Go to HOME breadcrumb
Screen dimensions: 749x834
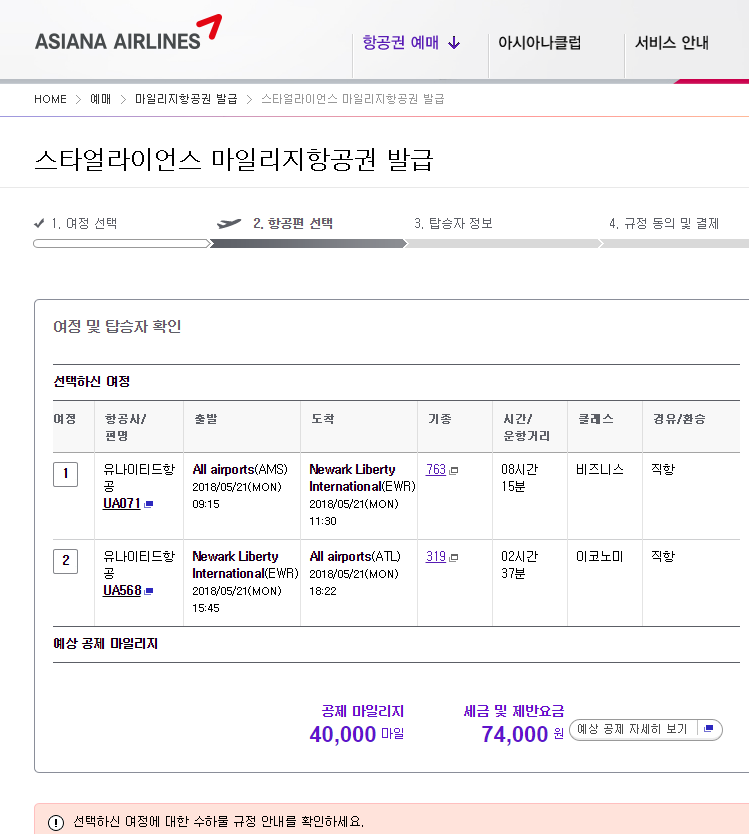[x=51, y=99]
